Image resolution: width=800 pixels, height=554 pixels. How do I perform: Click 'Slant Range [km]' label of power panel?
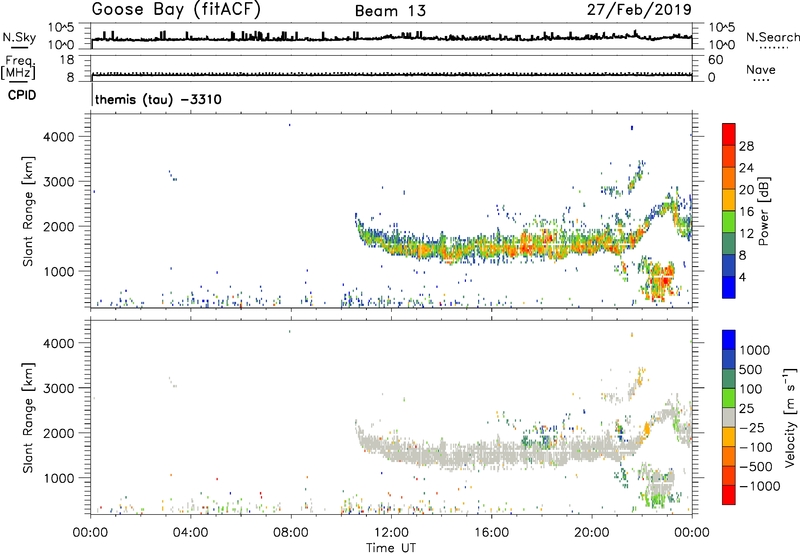click(x=28, y=211)
